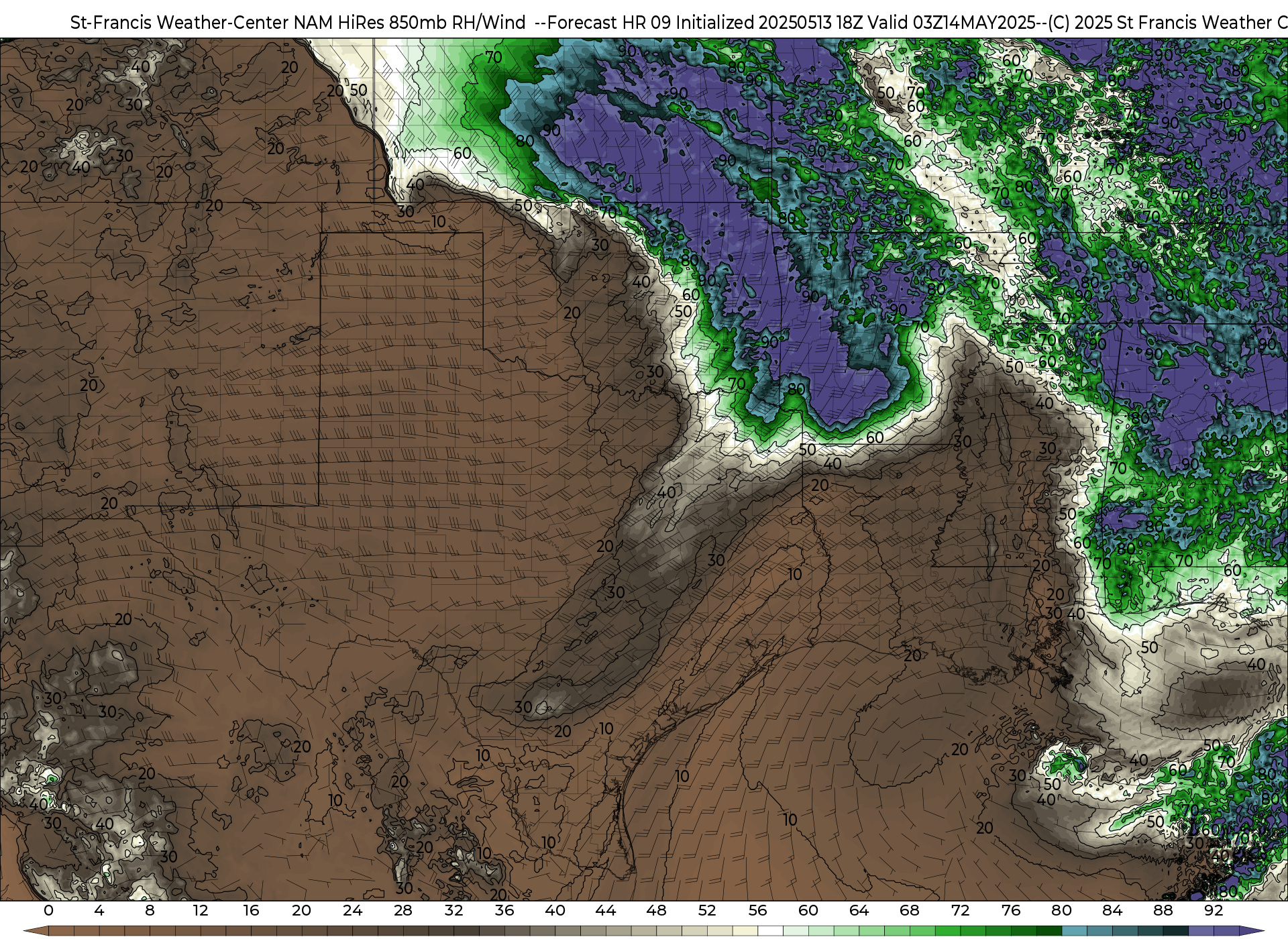Click 'Forecast HR 09' in the header
The width and height of the screenshot is (1288, 939).
click(608, 23)
